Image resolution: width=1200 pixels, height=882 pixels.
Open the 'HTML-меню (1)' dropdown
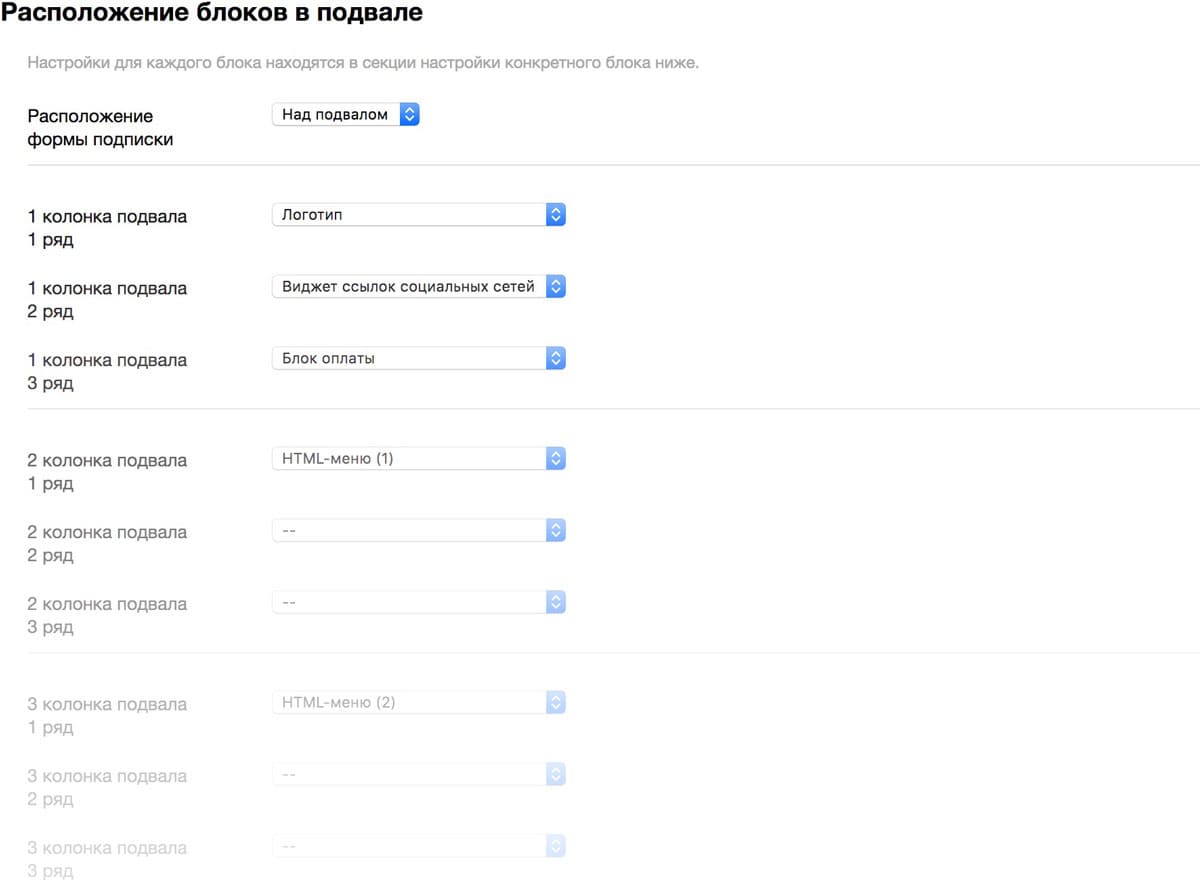[419, 458]
